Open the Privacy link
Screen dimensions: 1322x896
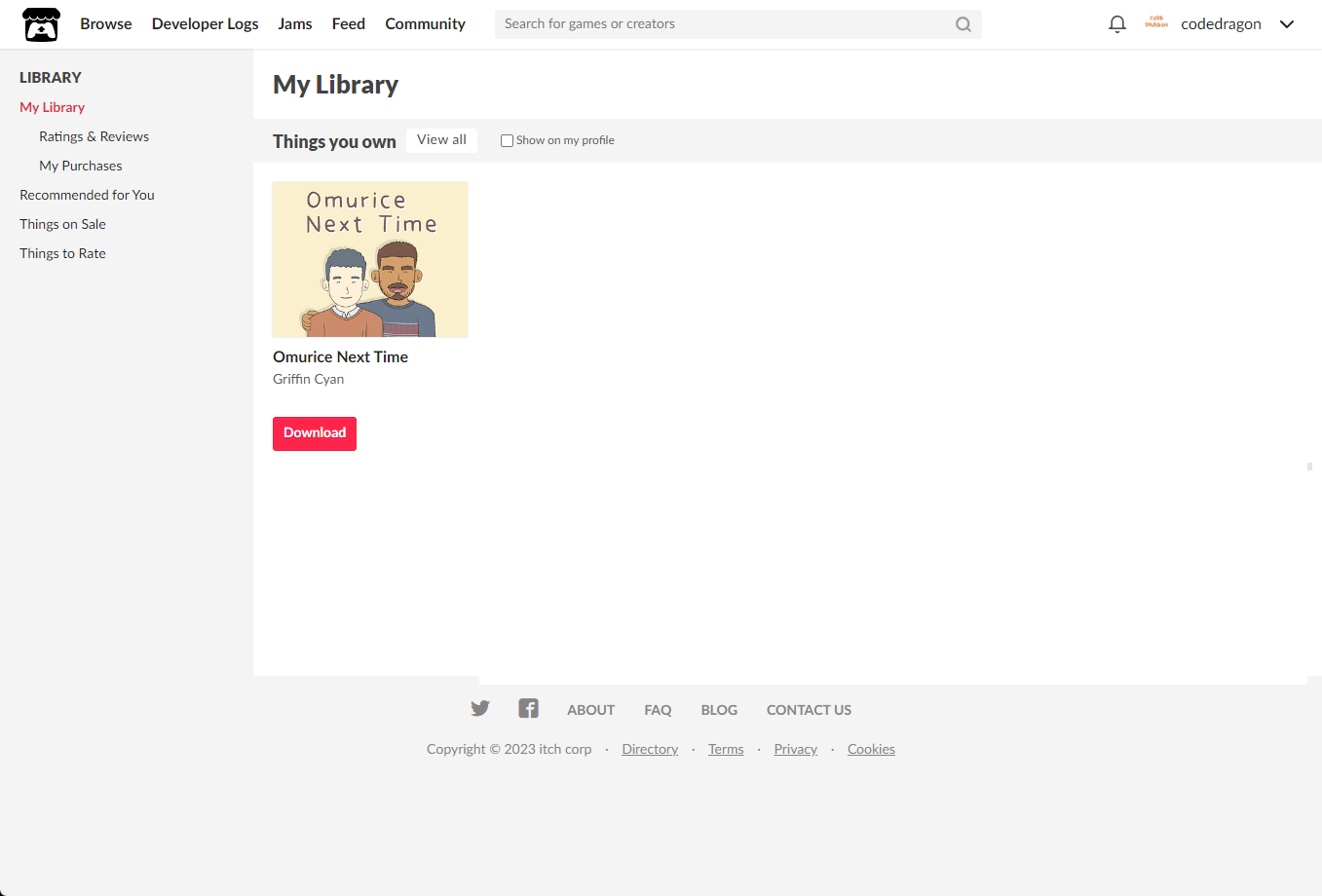coord(796,749)
